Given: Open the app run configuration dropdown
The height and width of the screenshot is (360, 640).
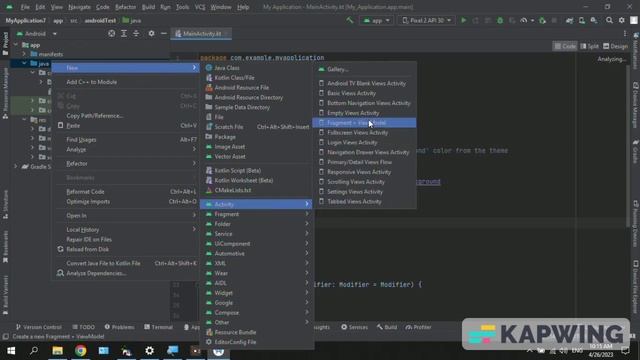Looking at the screenshot, I should click(376, 20).
